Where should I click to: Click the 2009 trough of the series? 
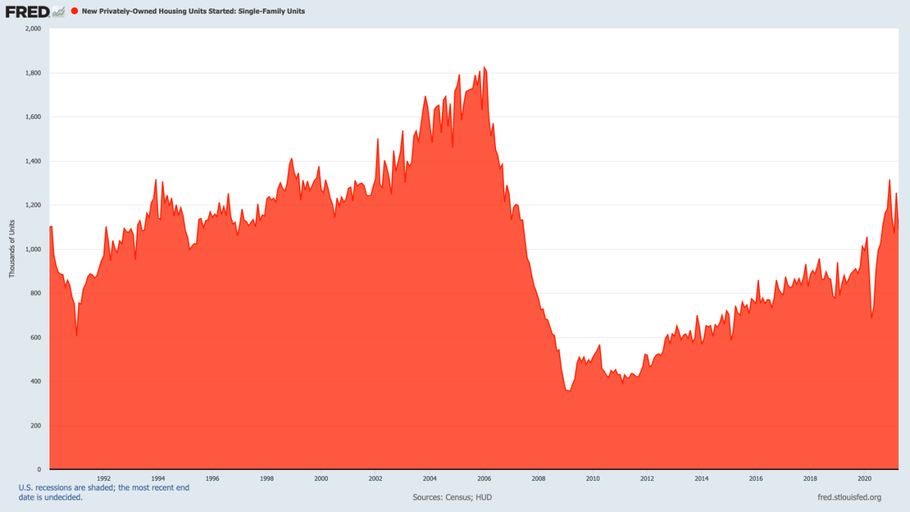pyautogui.click(x=568, y=390)
